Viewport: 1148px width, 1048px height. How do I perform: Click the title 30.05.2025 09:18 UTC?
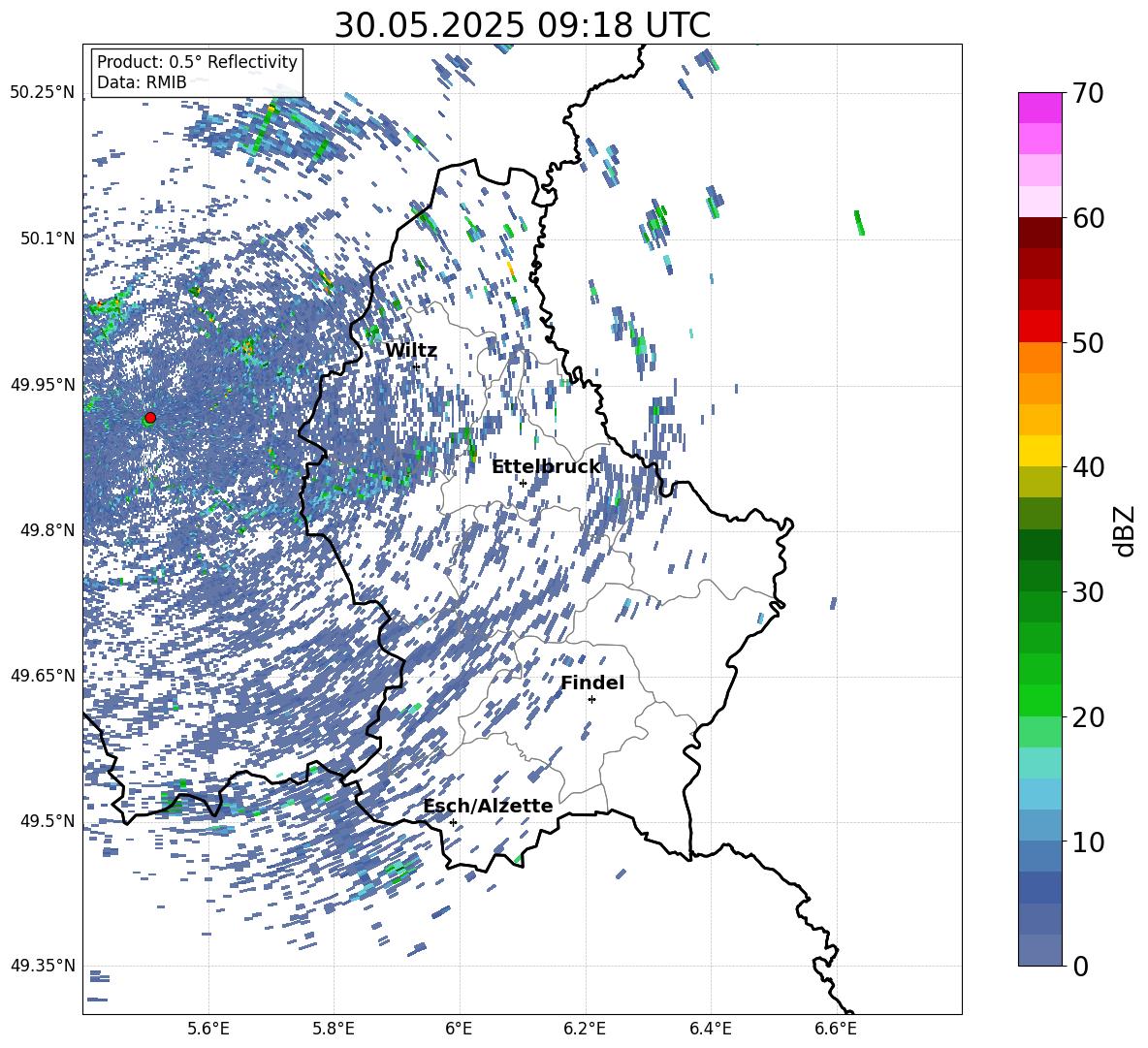click(x=522, y=25)
